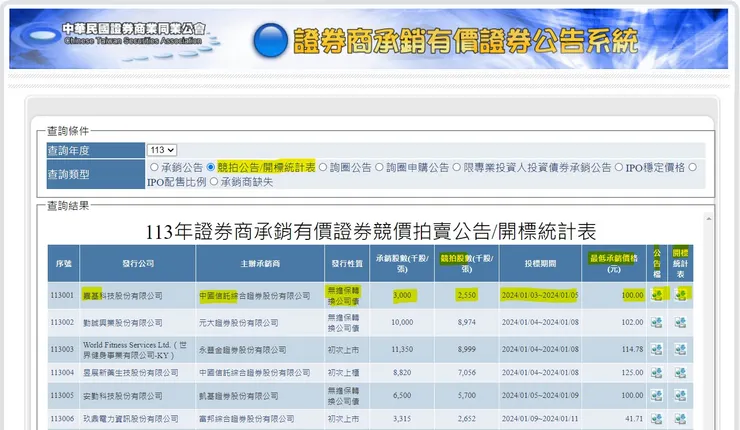Viewport: 740px width, 430px height.
Task: Click underwriter 元大證券股份有限公司
Action: [x=239, y=323]
